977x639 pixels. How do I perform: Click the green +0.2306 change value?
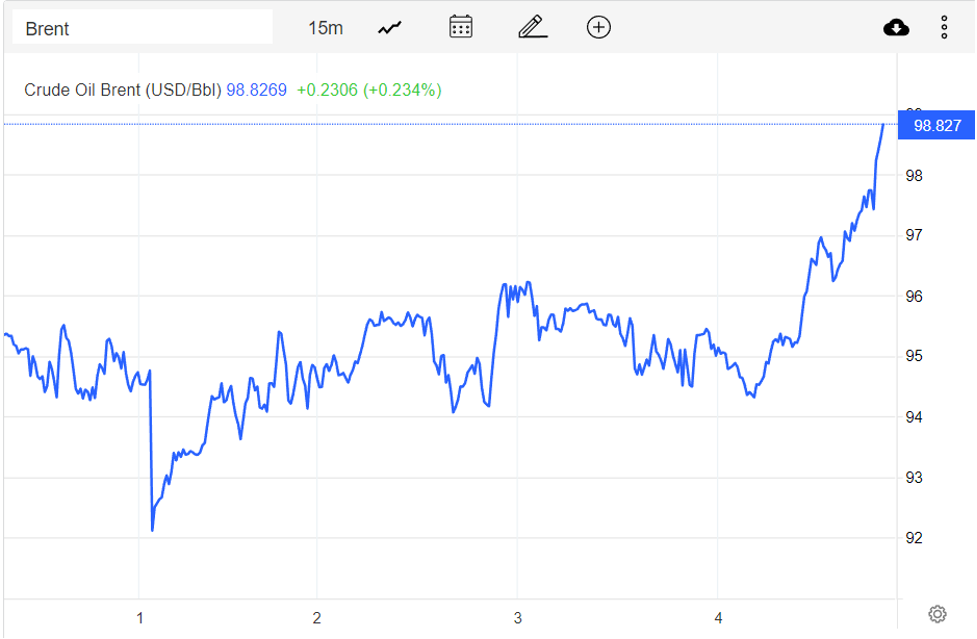(327, 90)
